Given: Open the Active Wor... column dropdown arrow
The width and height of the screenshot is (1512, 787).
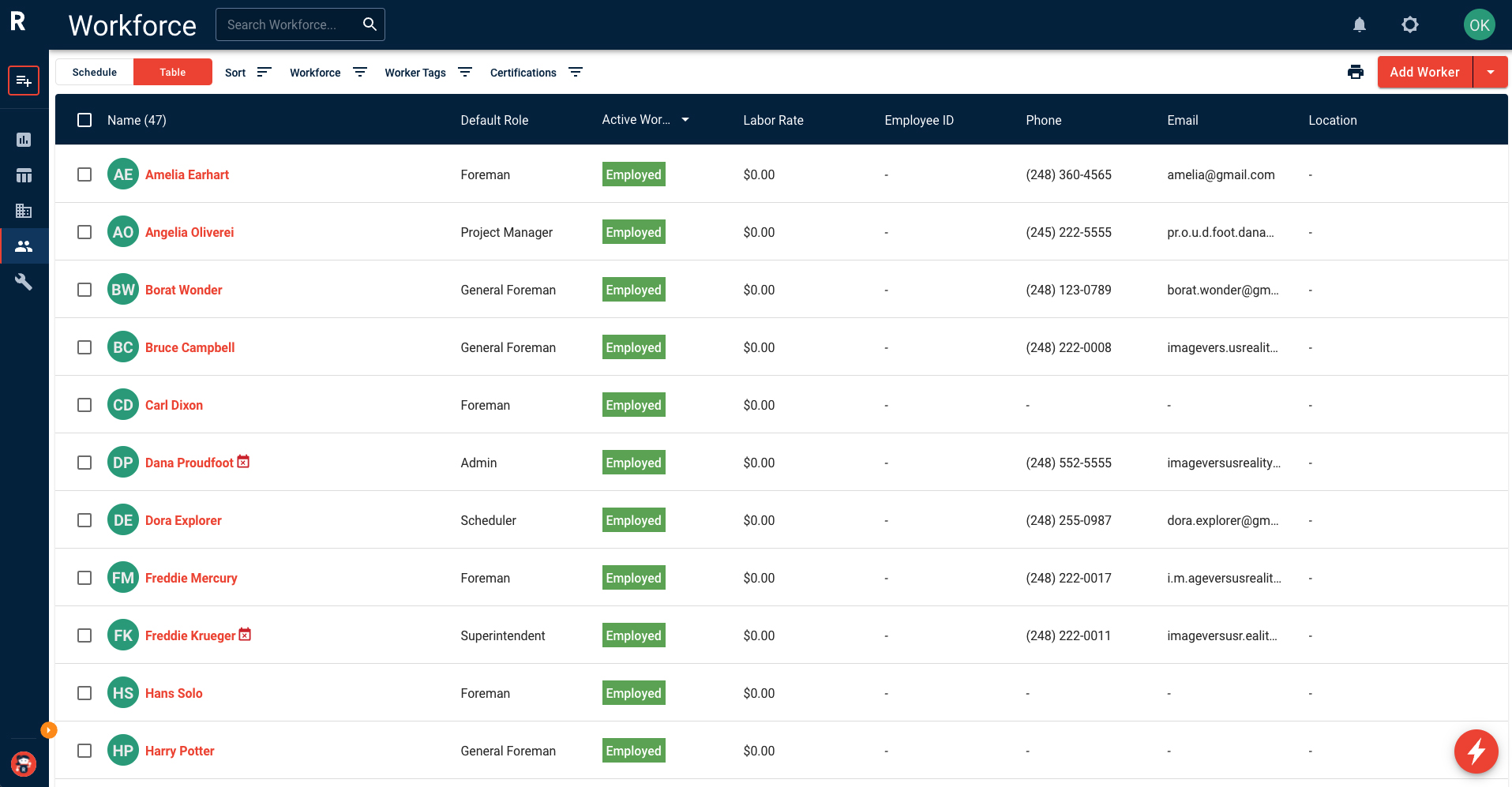Looking at the screenshot, I should point(685,120).
